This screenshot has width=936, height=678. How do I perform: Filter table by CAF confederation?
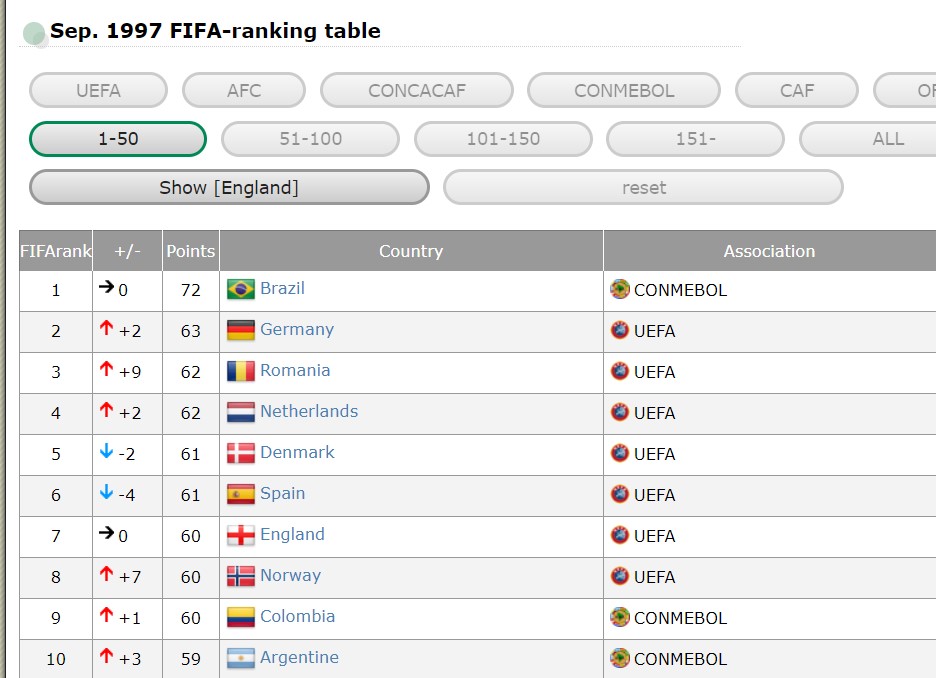click(x=797, y=90)
